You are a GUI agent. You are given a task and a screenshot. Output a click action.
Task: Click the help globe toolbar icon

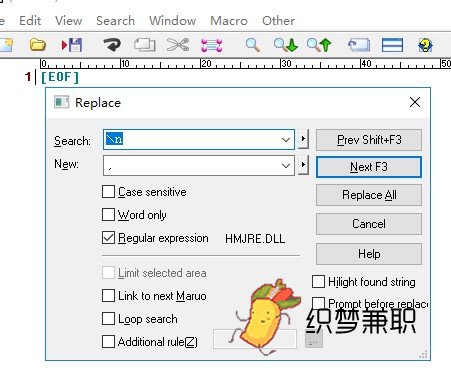(425, 45)
